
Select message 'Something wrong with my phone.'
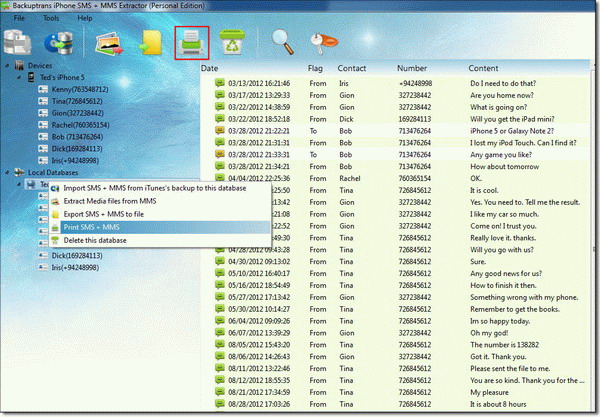(x=524, y=297)
